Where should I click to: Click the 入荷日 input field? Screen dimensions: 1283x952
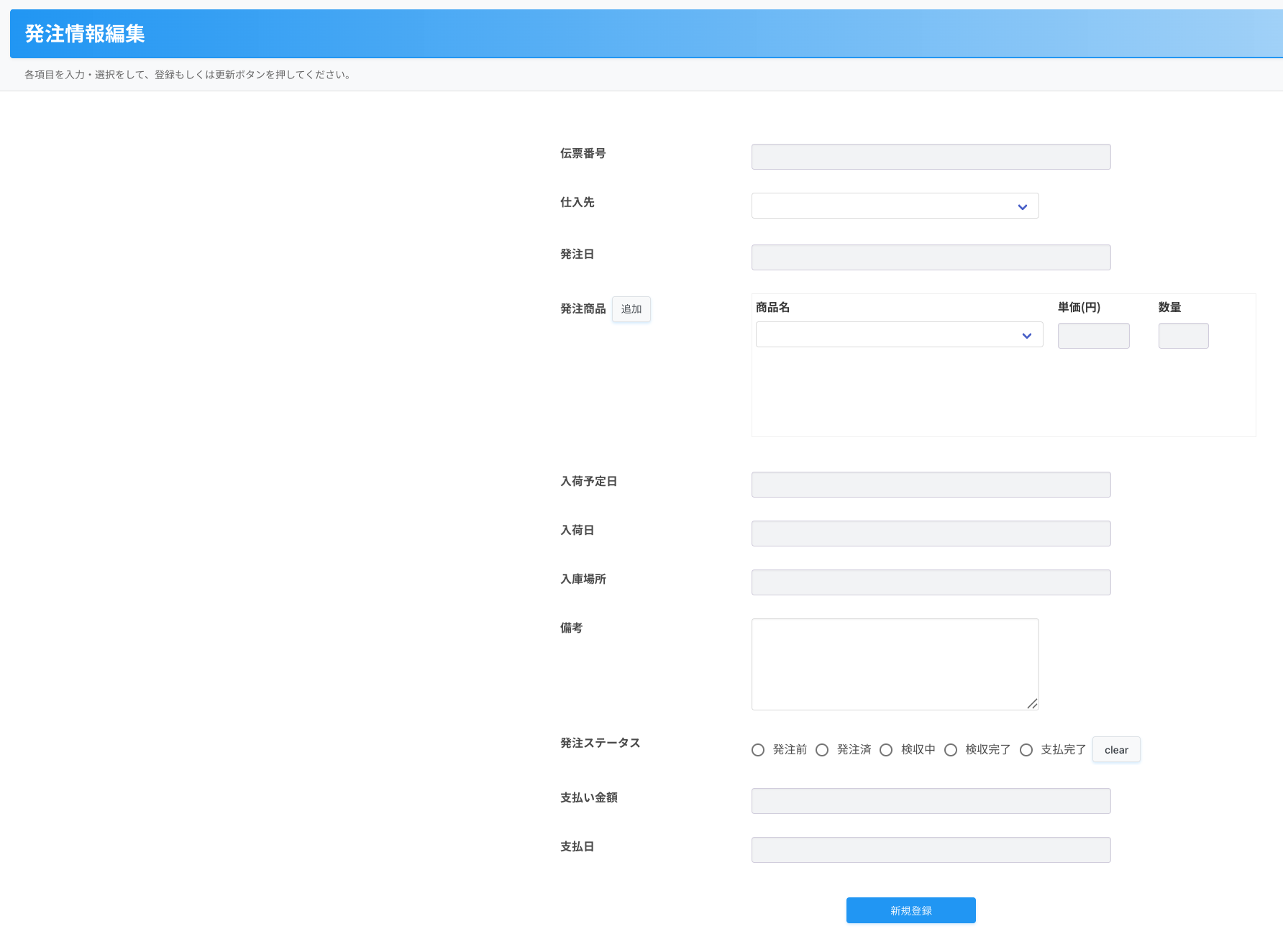[x=931, y=534]
